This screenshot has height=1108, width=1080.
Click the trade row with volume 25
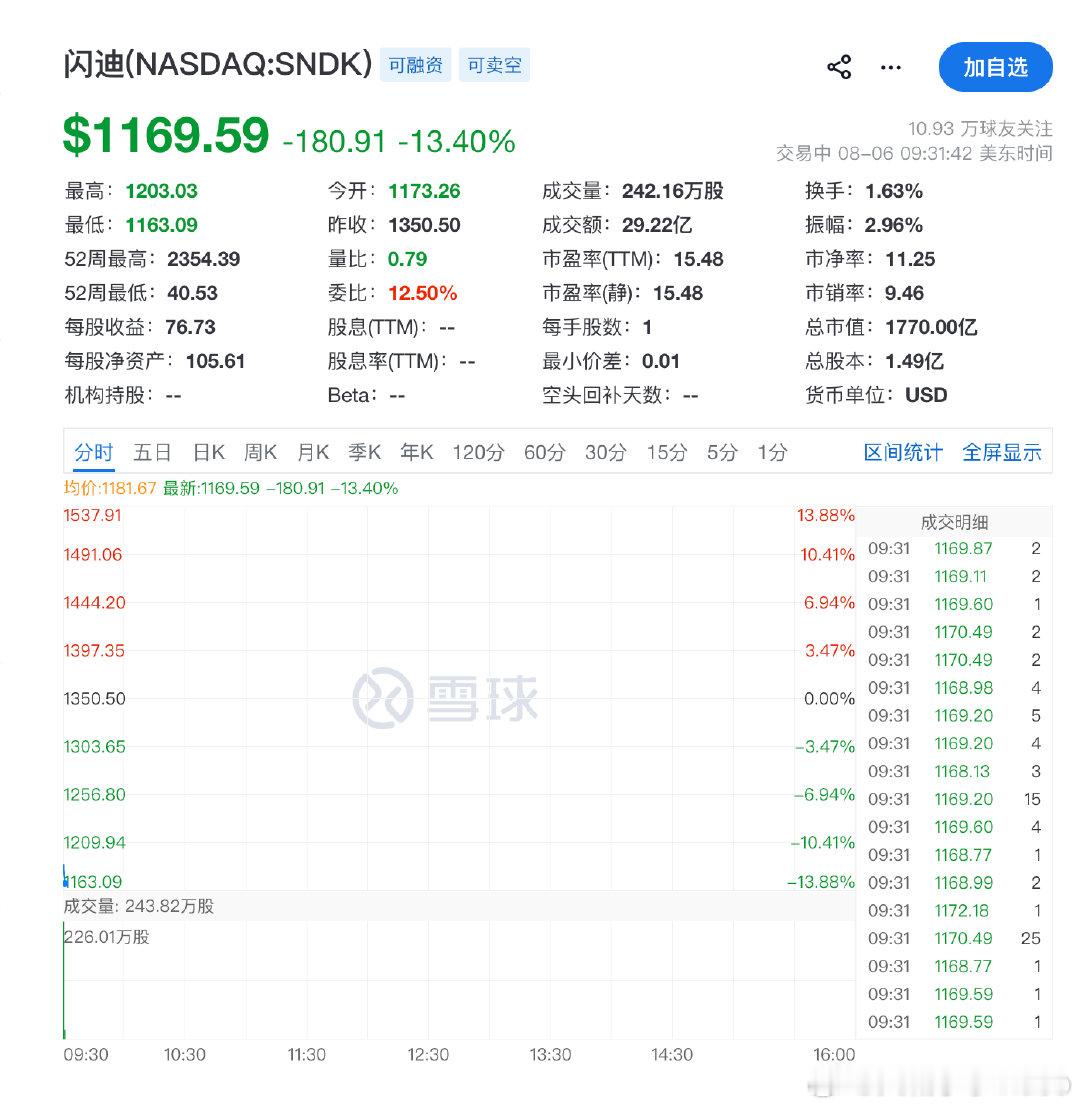point(955,938)
